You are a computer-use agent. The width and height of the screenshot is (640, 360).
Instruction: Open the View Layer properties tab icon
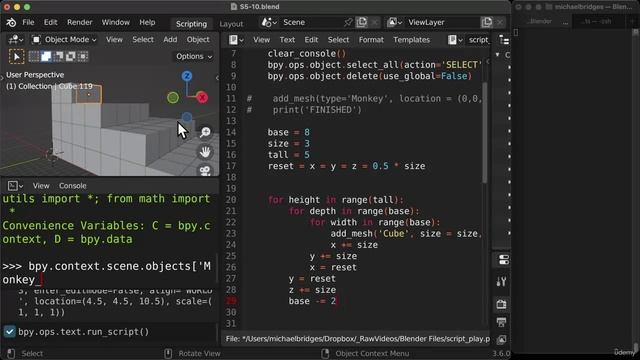coord(502,339)
